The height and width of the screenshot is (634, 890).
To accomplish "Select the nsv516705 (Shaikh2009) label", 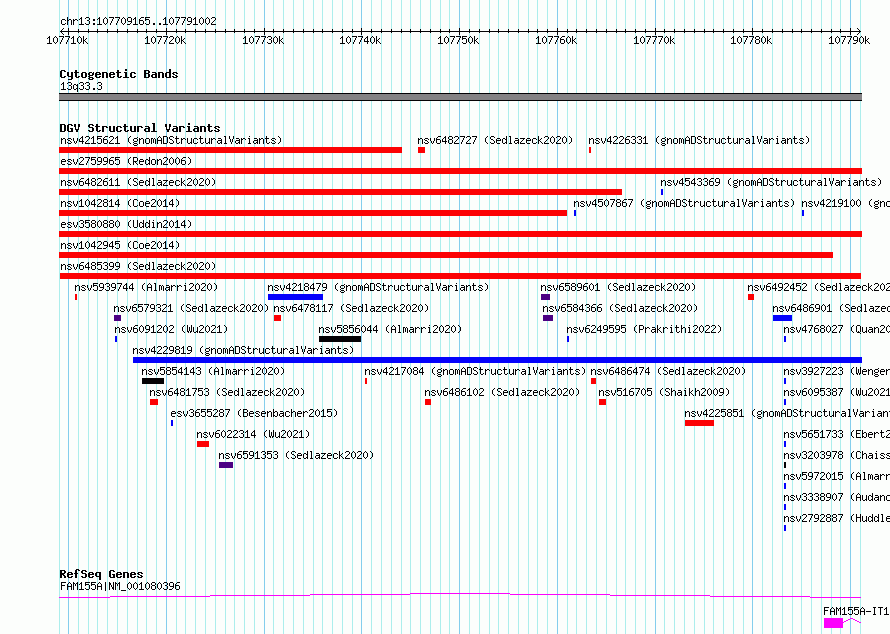I will click(x=664, y=392).
